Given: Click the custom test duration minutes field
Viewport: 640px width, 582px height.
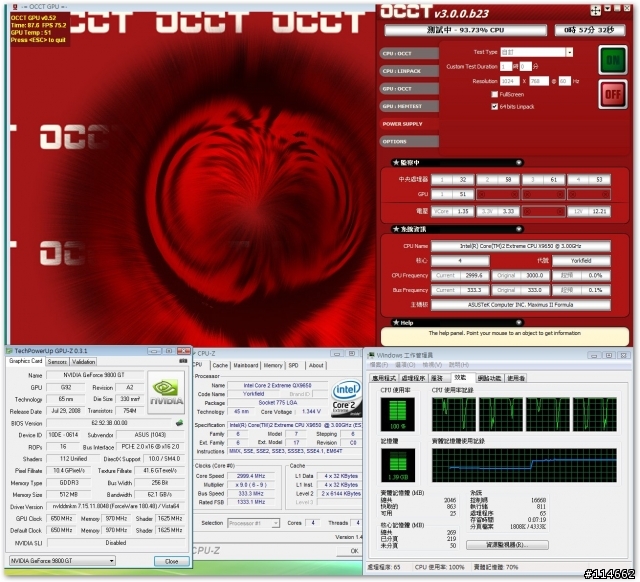Looking at the screenshot, I should coord(526,67).
